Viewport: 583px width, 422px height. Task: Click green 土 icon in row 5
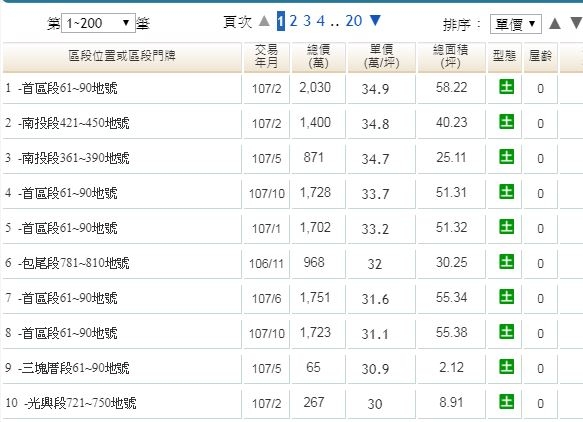tap(506, 226)
